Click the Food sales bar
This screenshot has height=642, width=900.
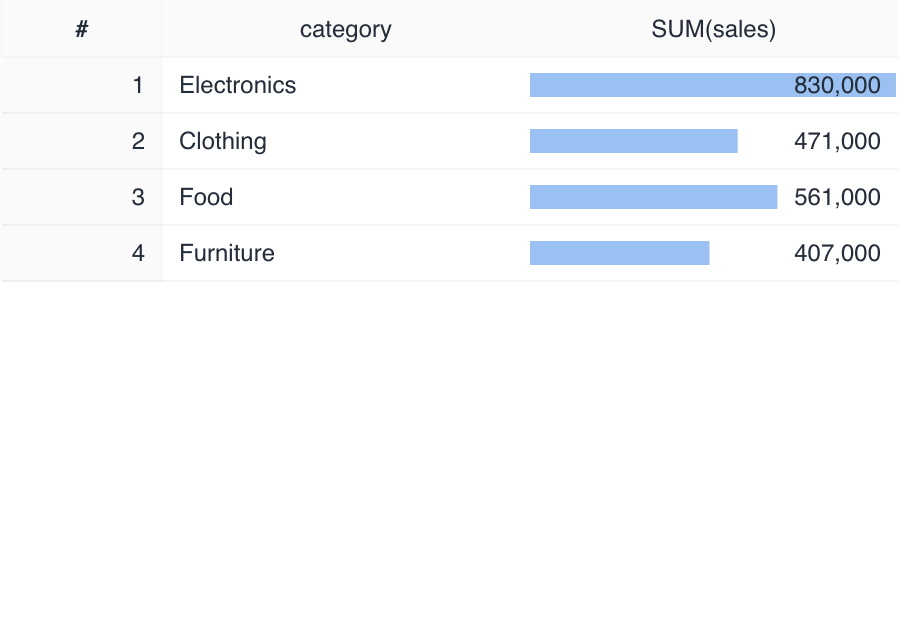653,198
